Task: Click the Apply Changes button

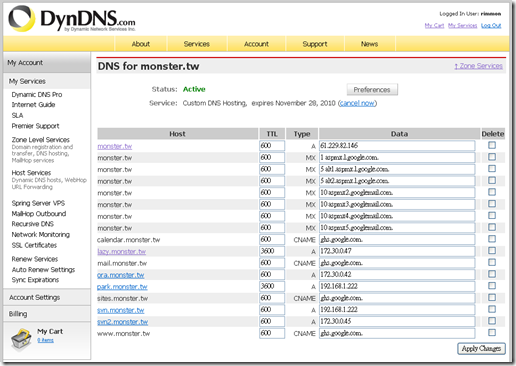Action: [x=481, y=349]
